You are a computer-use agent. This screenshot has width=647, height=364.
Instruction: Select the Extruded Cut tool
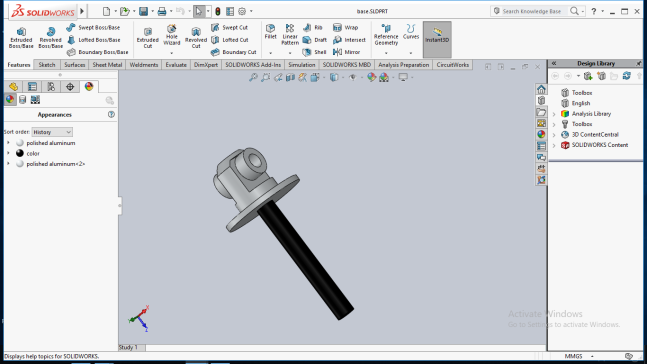click(148, 38)
